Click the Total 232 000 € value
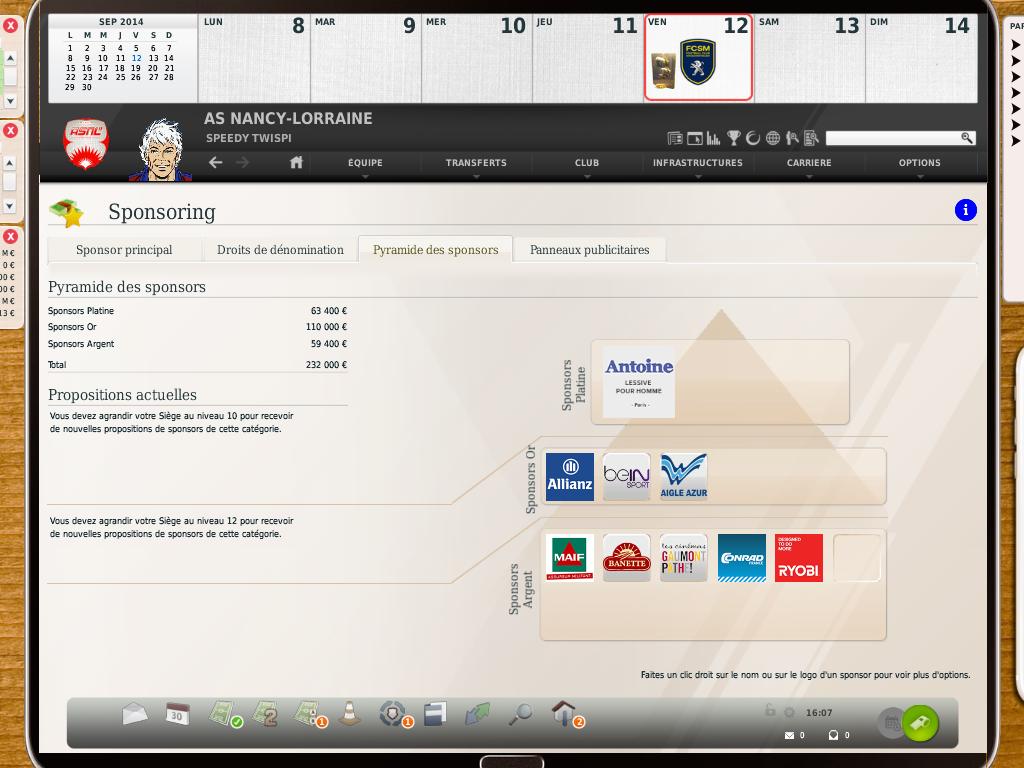 click(x=326, y=364)
